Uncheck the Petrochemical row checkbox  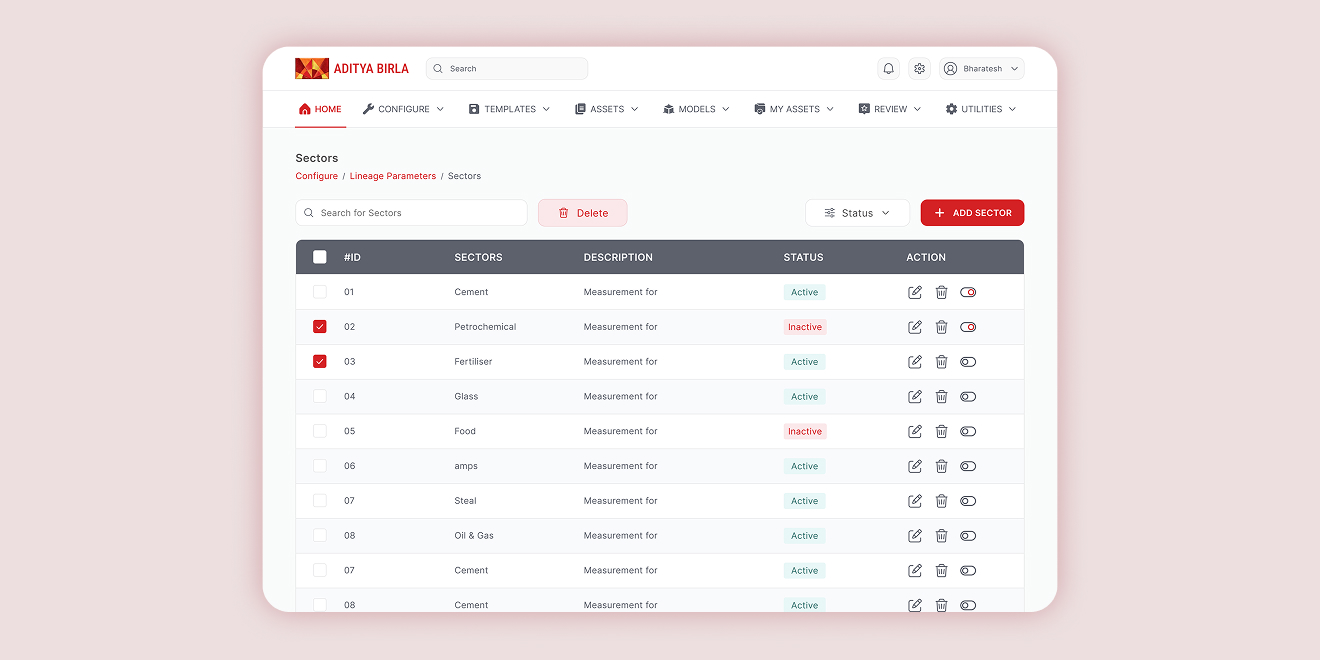pyautogui.click(x=320, y=327)
